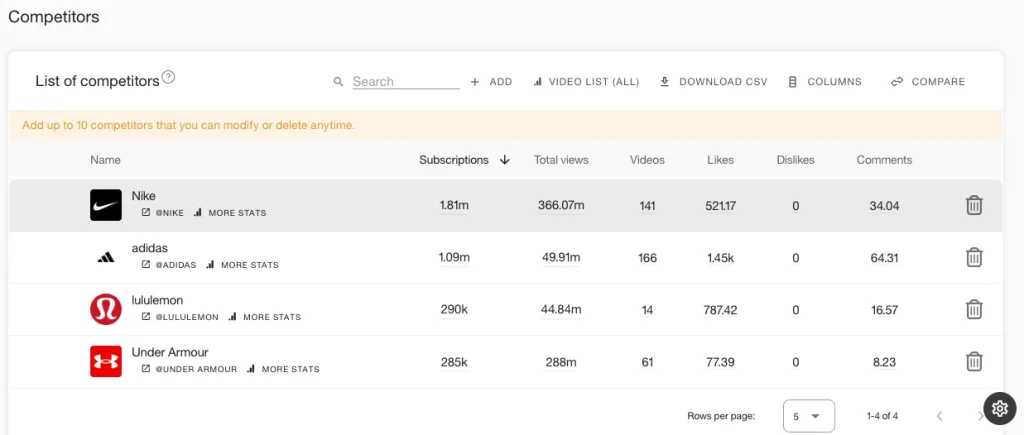The width and height of the screenshot is (1024, 435).
Task: Focus the Search input field
Action: pyautogui.click(x=406, y=82)
